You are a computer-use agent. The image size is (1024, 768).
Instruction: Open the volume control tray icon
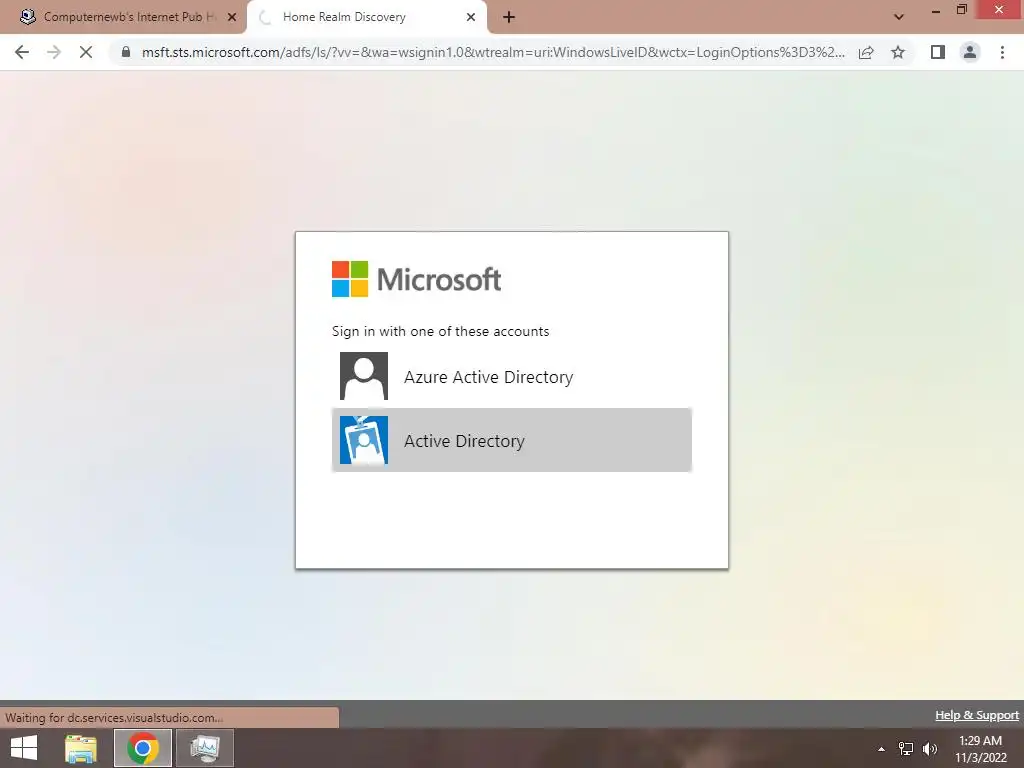click(x=929, y=749)
